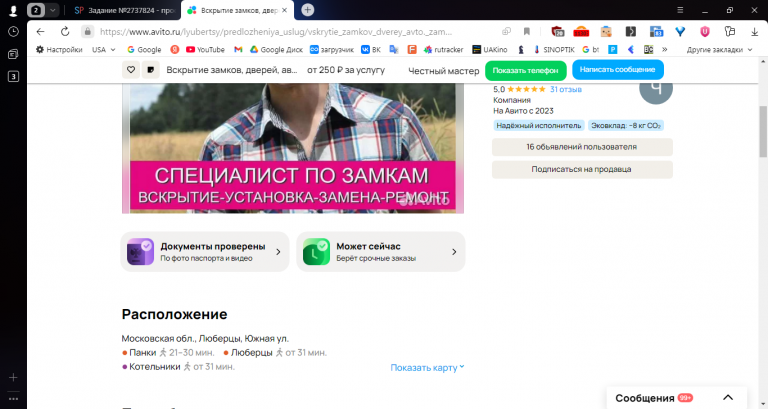The image size is (768, 409).
Task: Open Gmail bookmark icon
Action: click(238, 49)
